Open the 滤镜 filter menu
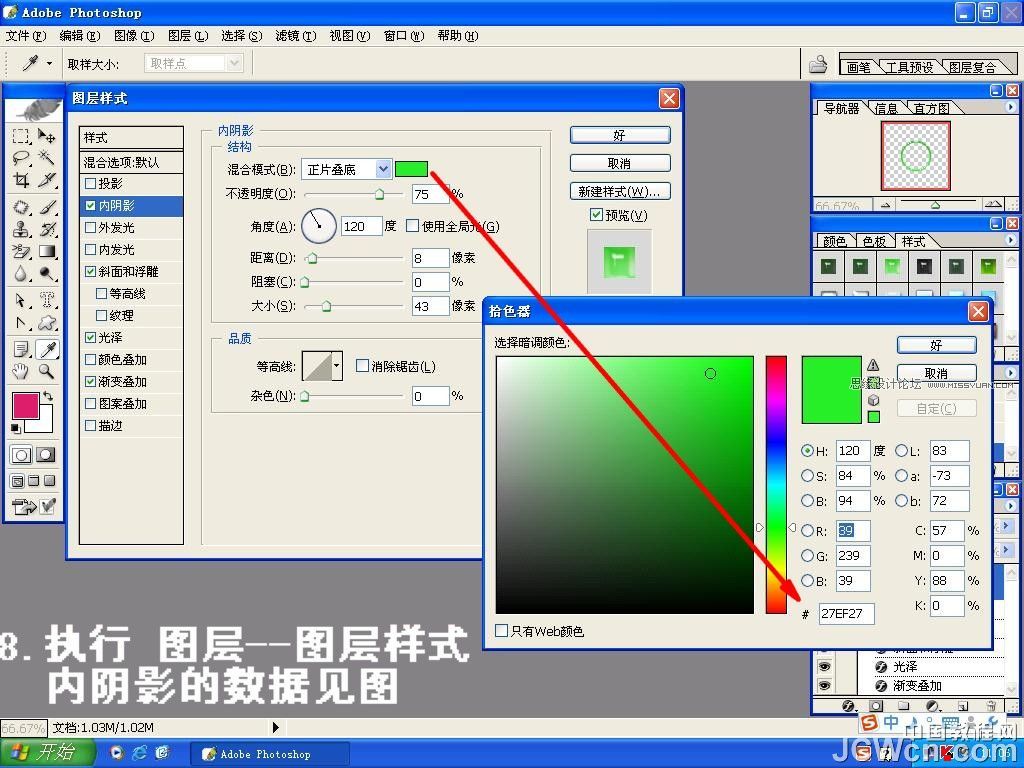Screen dimensions: 1024x768 pyautogui.click(x=296, y=35)
